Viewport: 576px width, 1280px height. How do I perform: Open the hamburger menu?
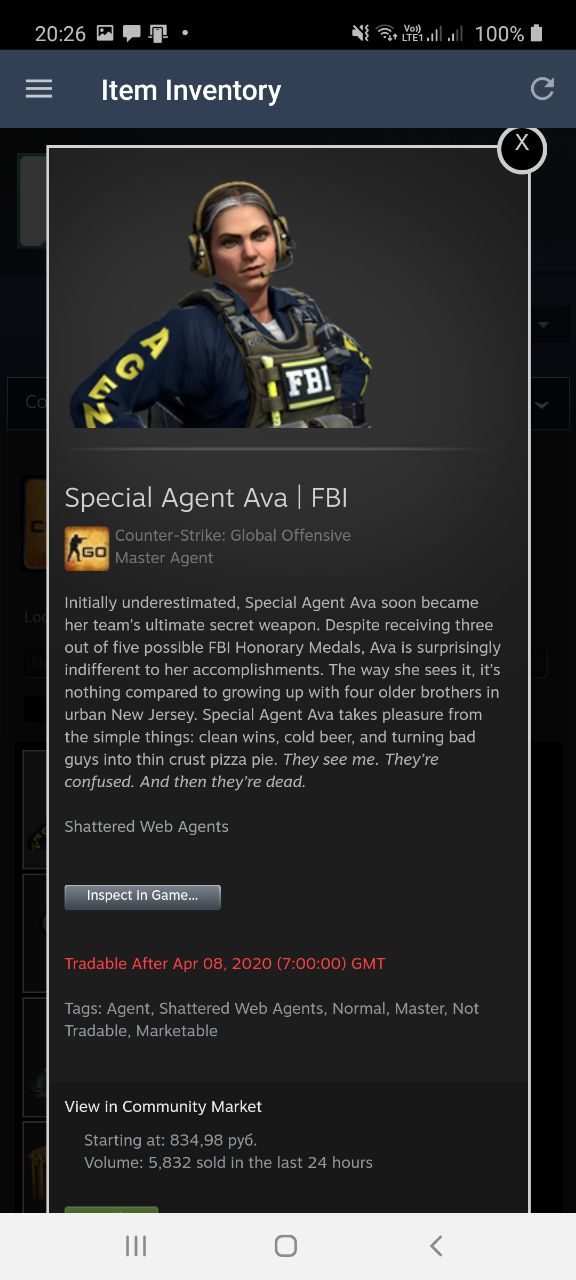pyautogui.click(x=39, y=89)
